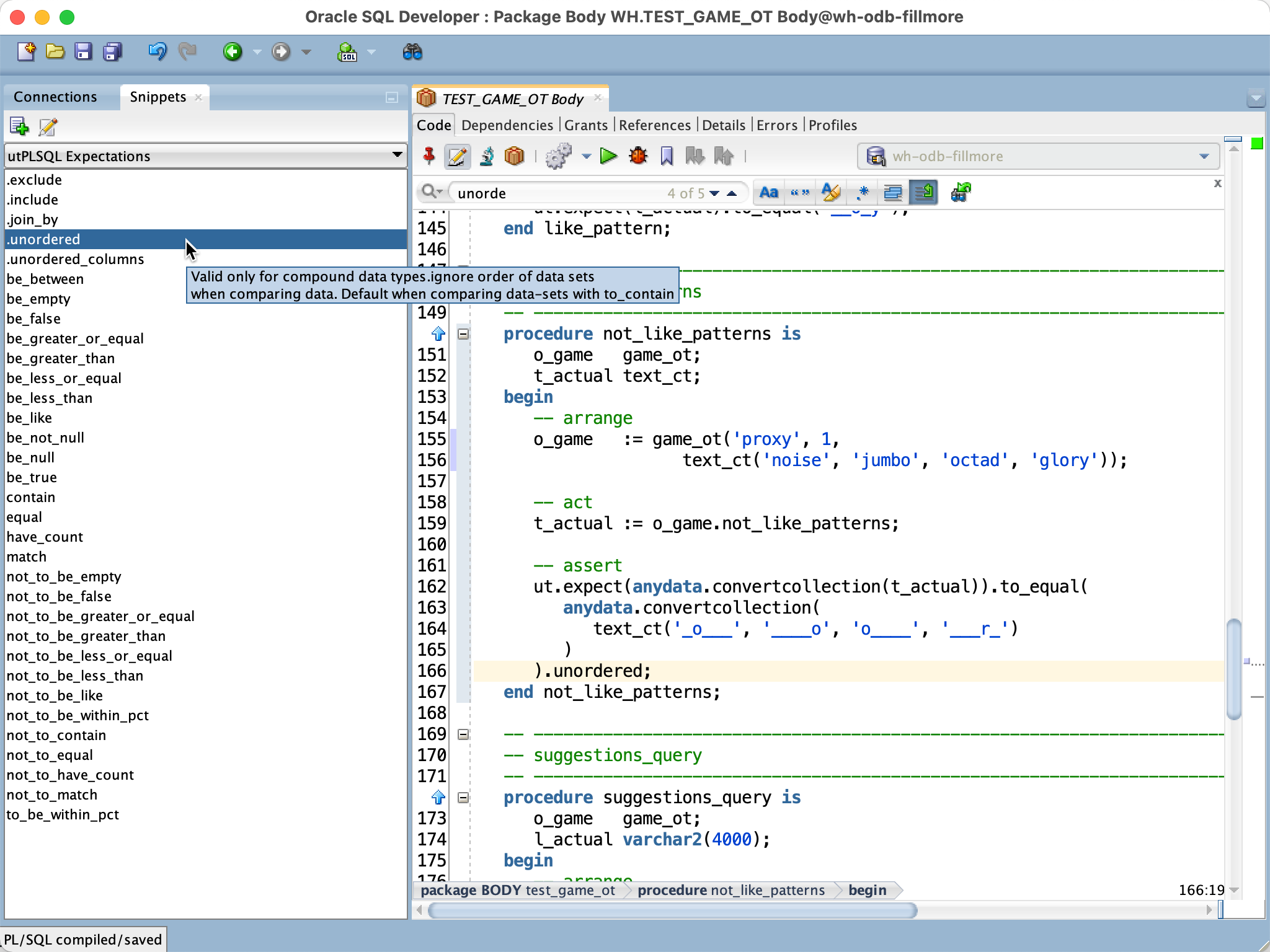Switch to the Connections tab

56,97
